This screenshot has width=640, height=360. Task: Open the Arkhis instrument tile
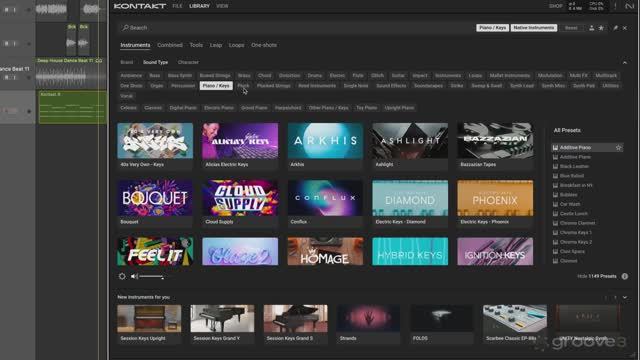click(325, 146)
